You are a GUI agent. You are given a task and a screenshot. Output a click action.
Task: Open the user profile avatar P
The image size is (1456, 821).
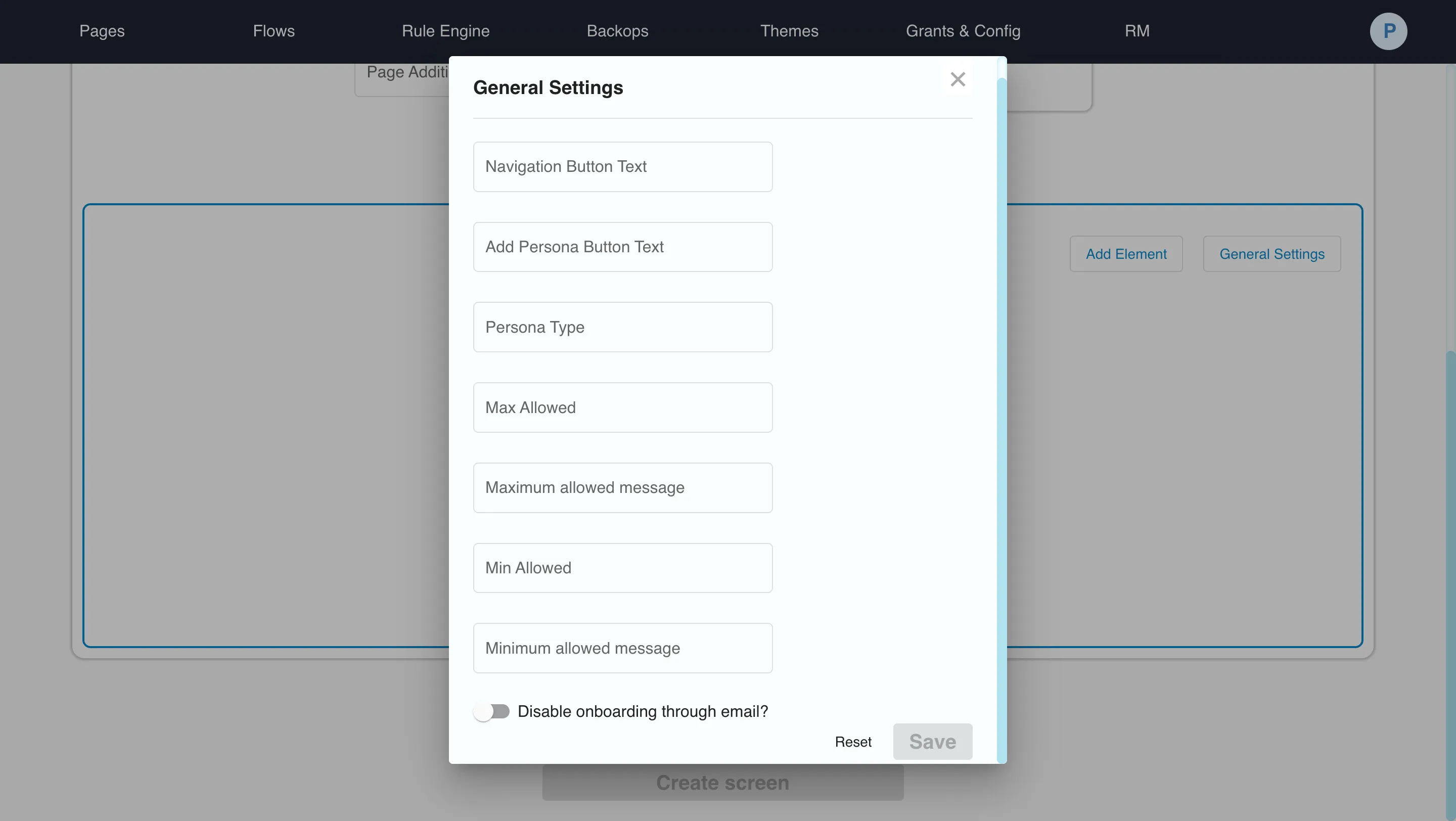[1388, 31]
